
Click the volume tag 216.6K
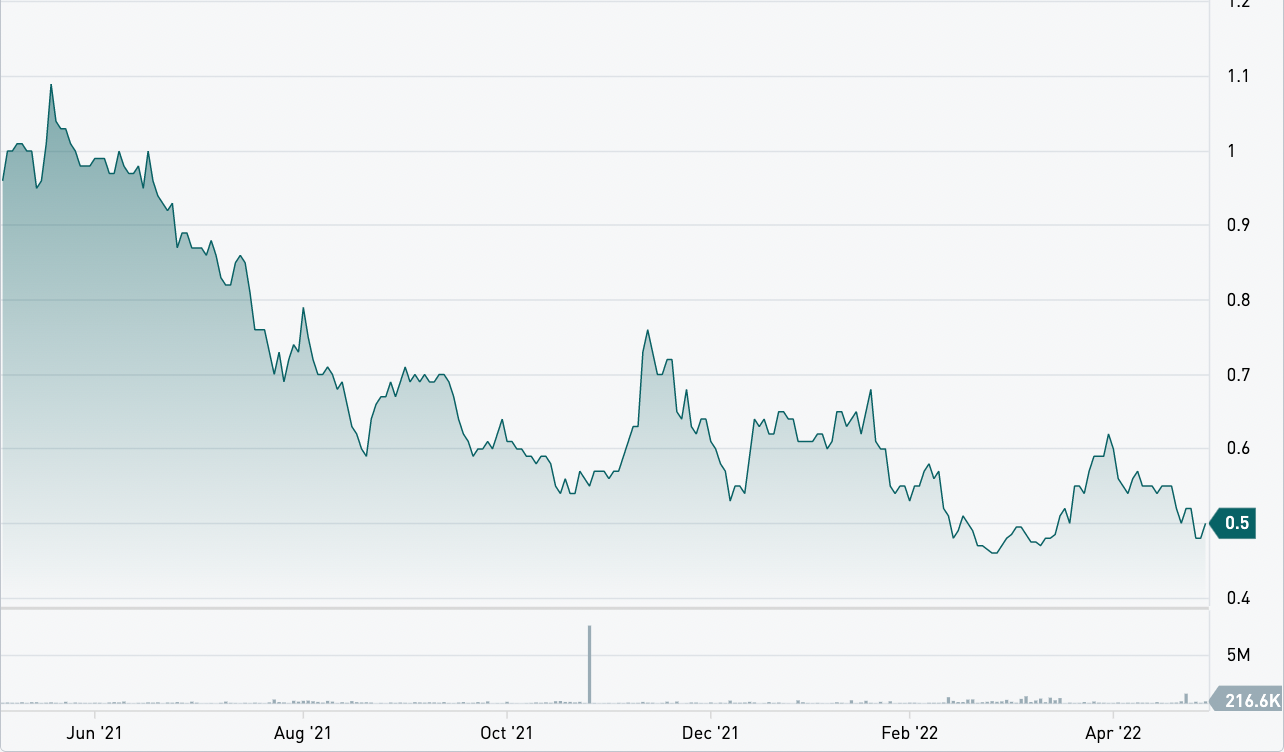coord(1245,700)
